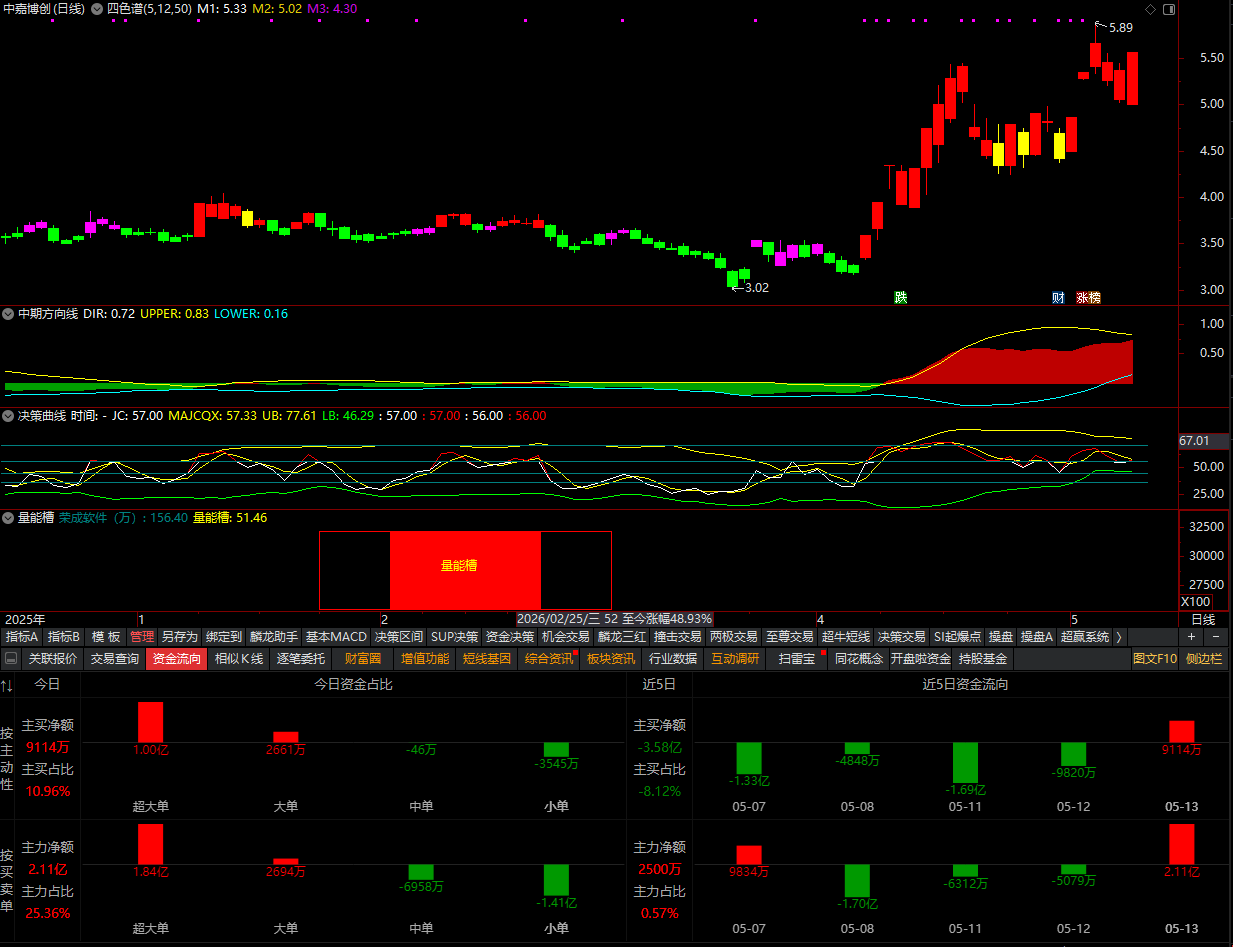Expand the 中期方向线 indicator settings circle
This screenshot has width=1233, height=947.
pyautogui.click(x=9, y=314)
